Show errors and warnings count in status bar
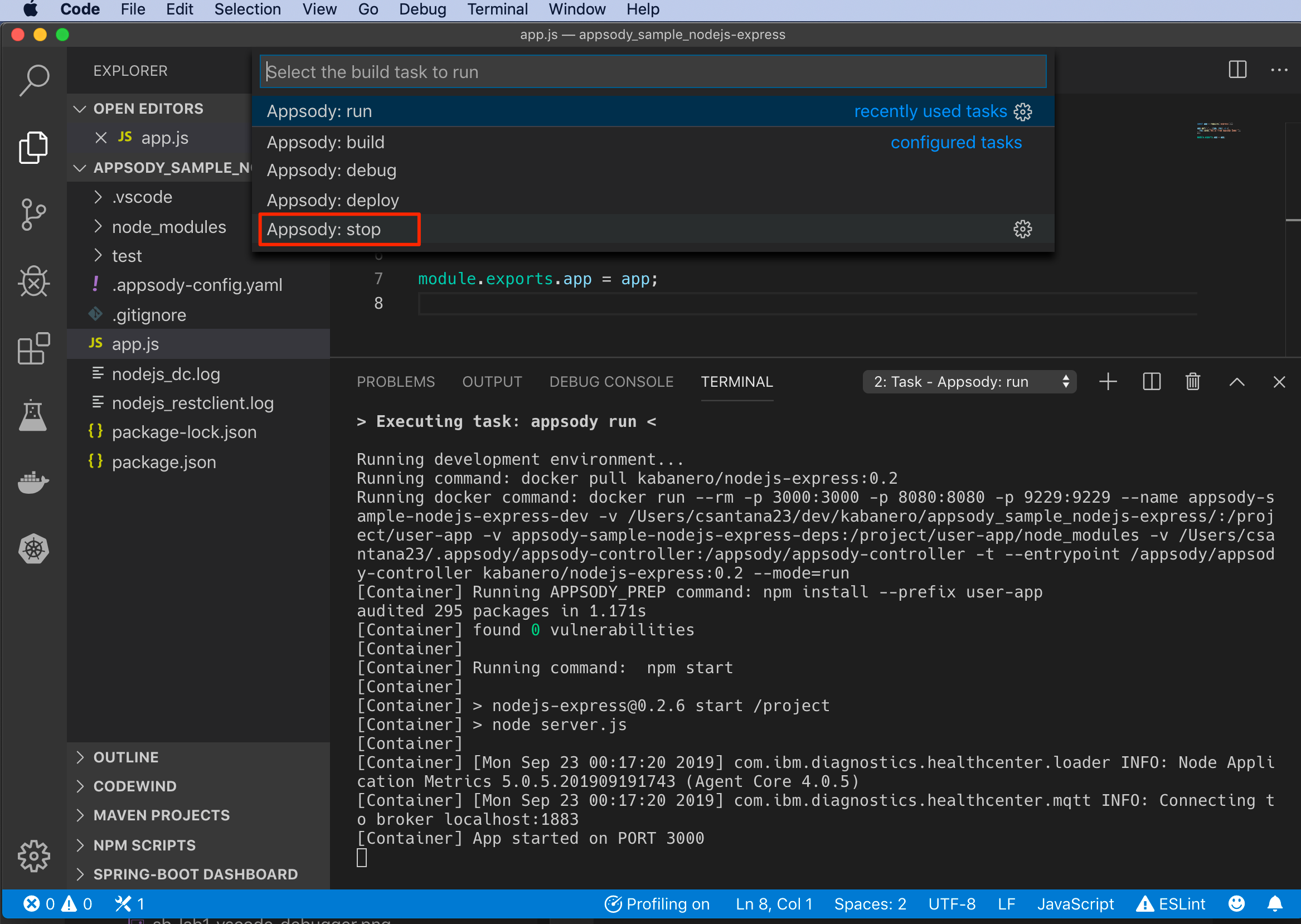The image size is (1301, 924). [57, 903]
